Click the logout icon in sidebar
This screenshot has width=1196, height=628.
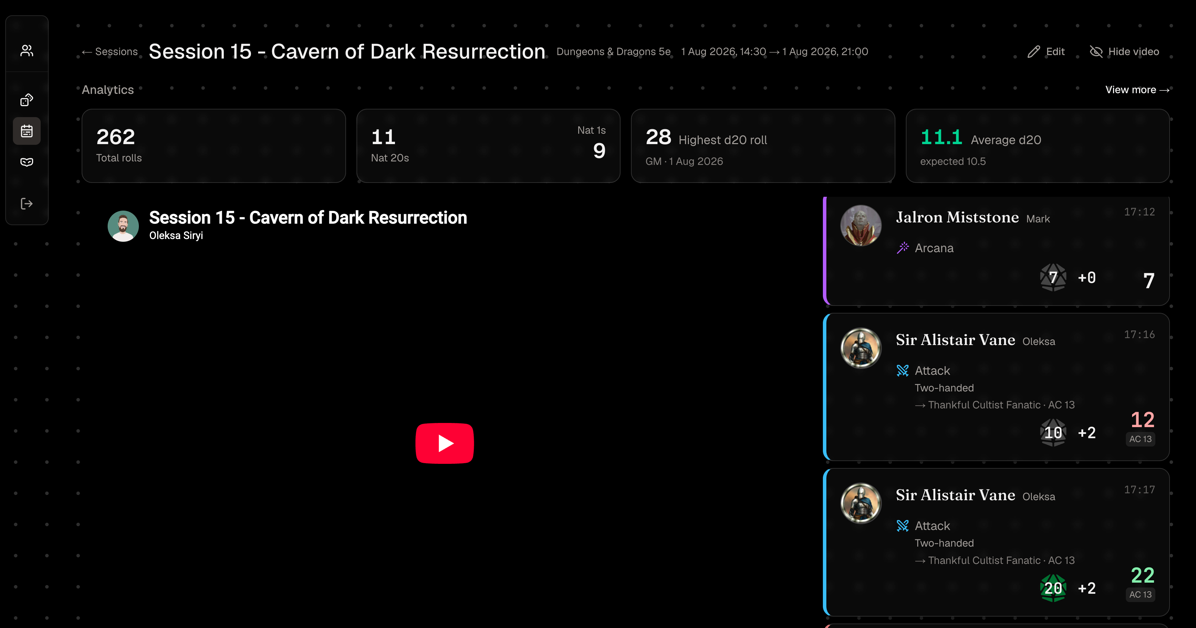pos(27,204)
